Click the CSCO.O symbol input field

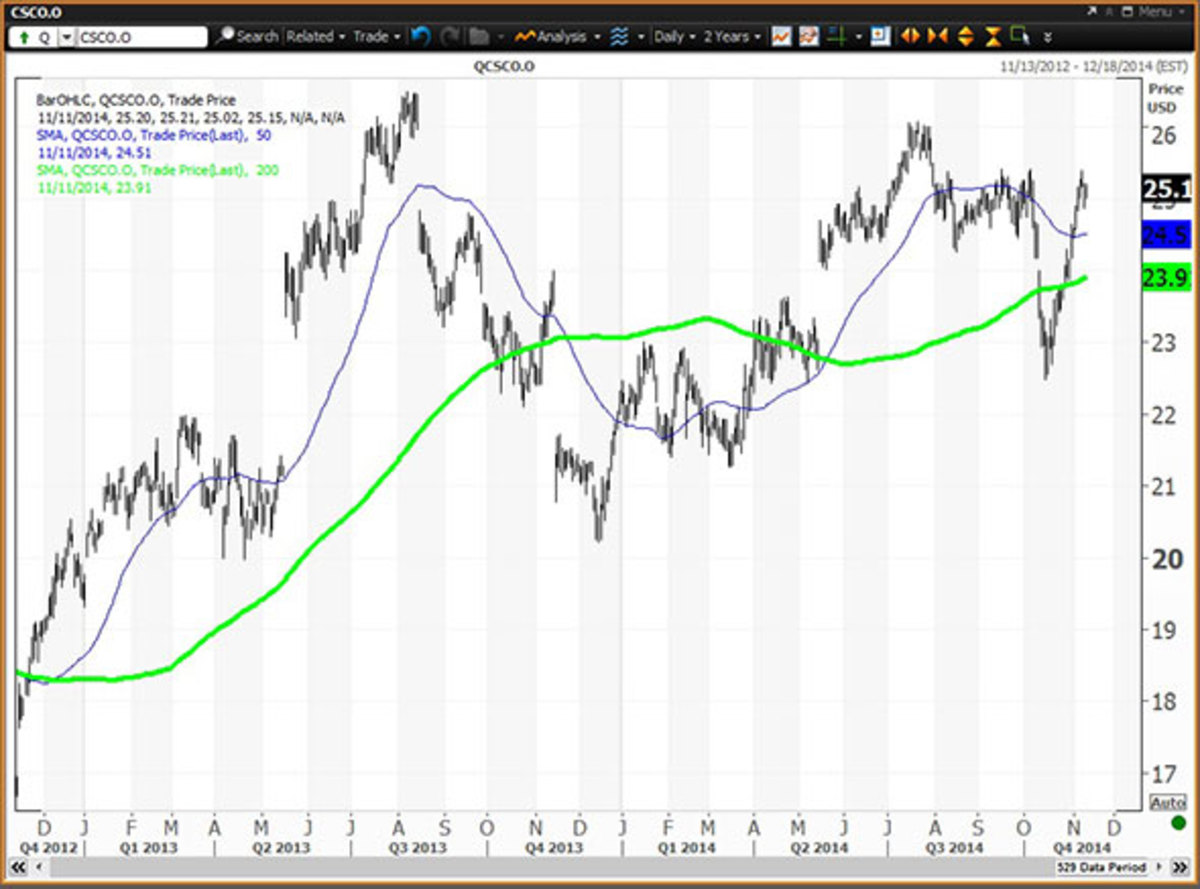(141, 37)
